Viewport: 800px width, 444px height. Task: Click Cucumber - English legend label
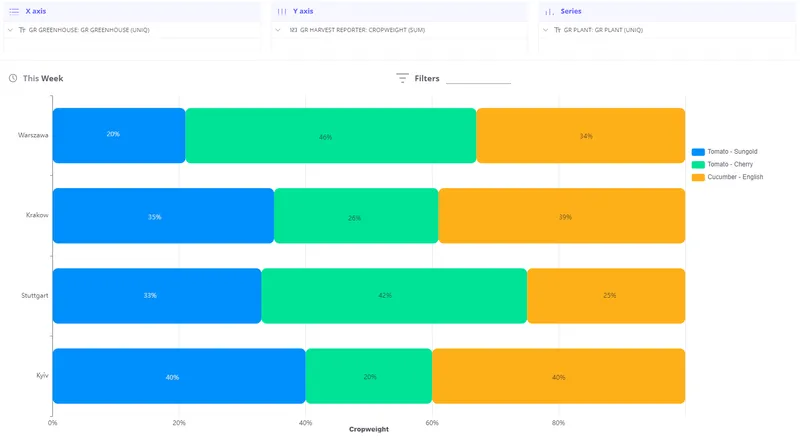(735, 177)
